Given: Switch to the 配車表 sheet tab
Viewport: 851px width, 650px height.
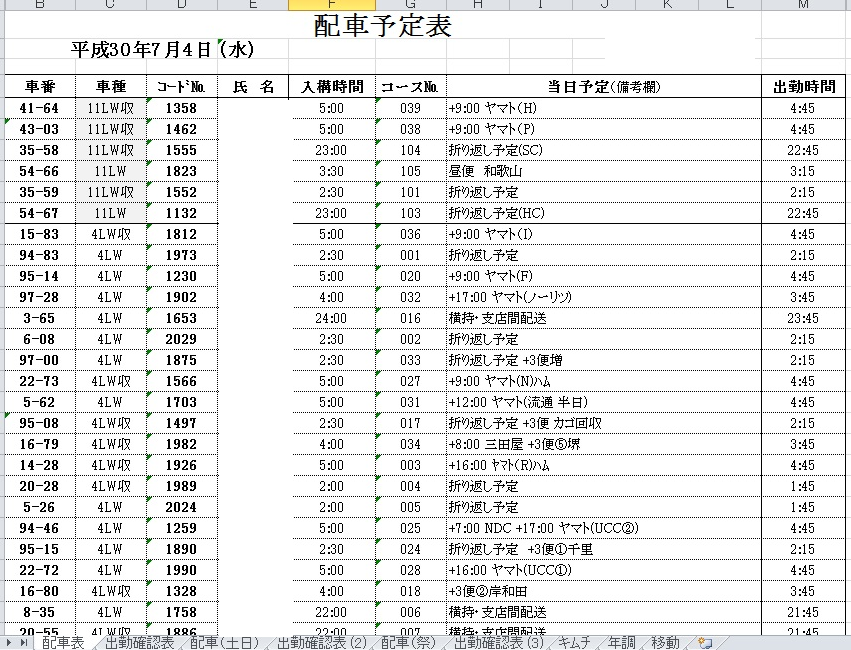Looking at the screenshot, I should [63, 642].
